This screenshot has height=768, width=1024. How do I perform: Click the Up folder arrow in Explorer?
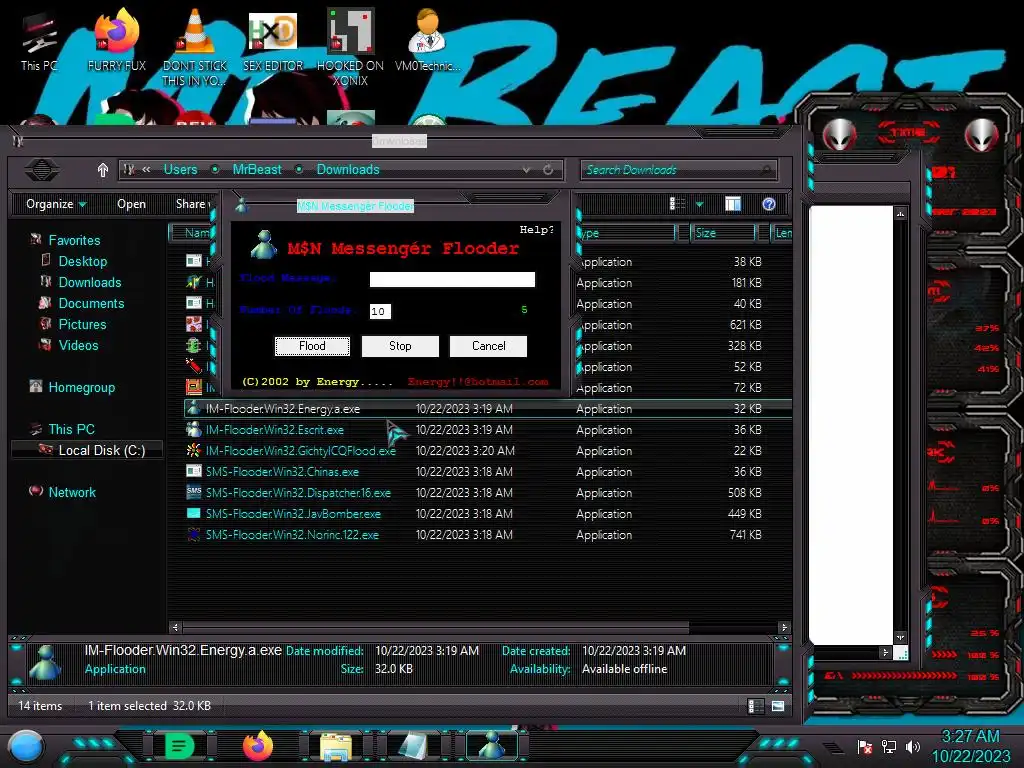click(x=103, y=170)
